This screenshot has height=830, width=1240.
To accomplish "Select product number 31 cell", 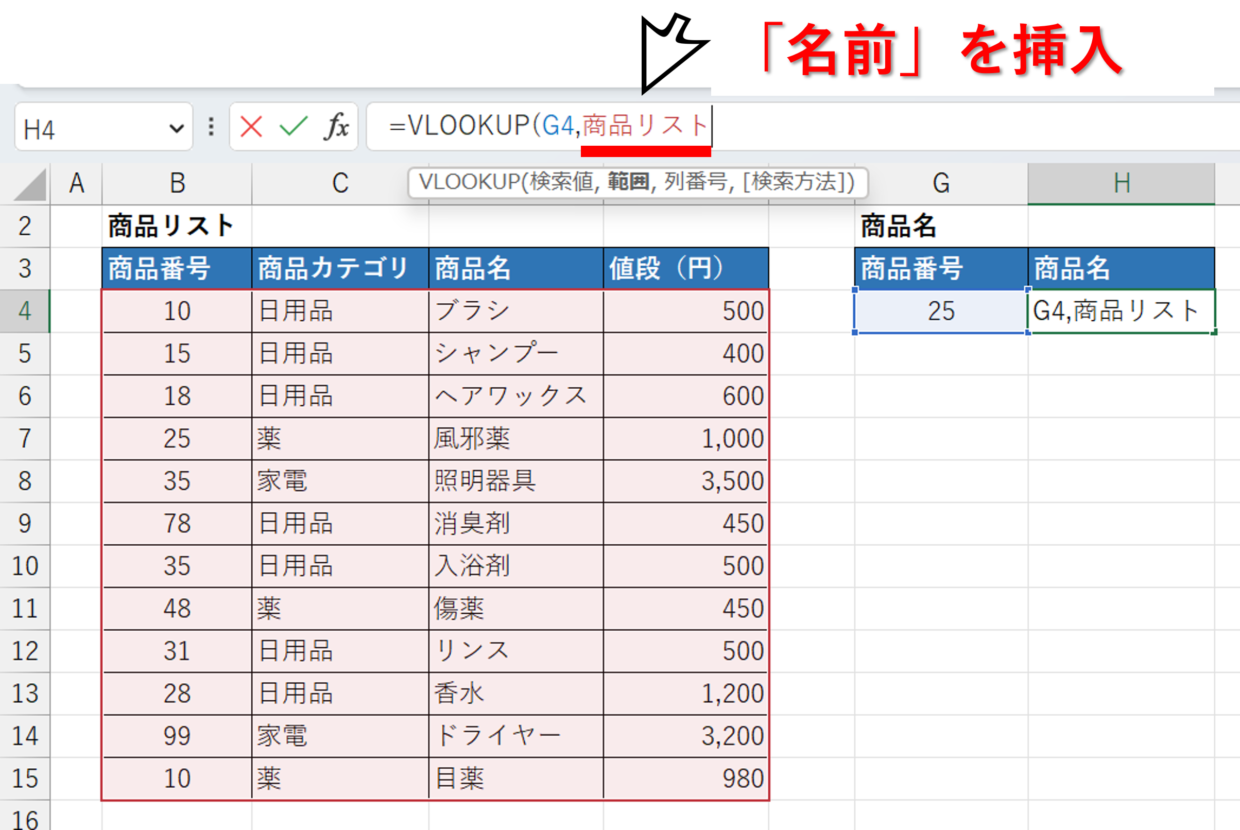I will point(177,651).
